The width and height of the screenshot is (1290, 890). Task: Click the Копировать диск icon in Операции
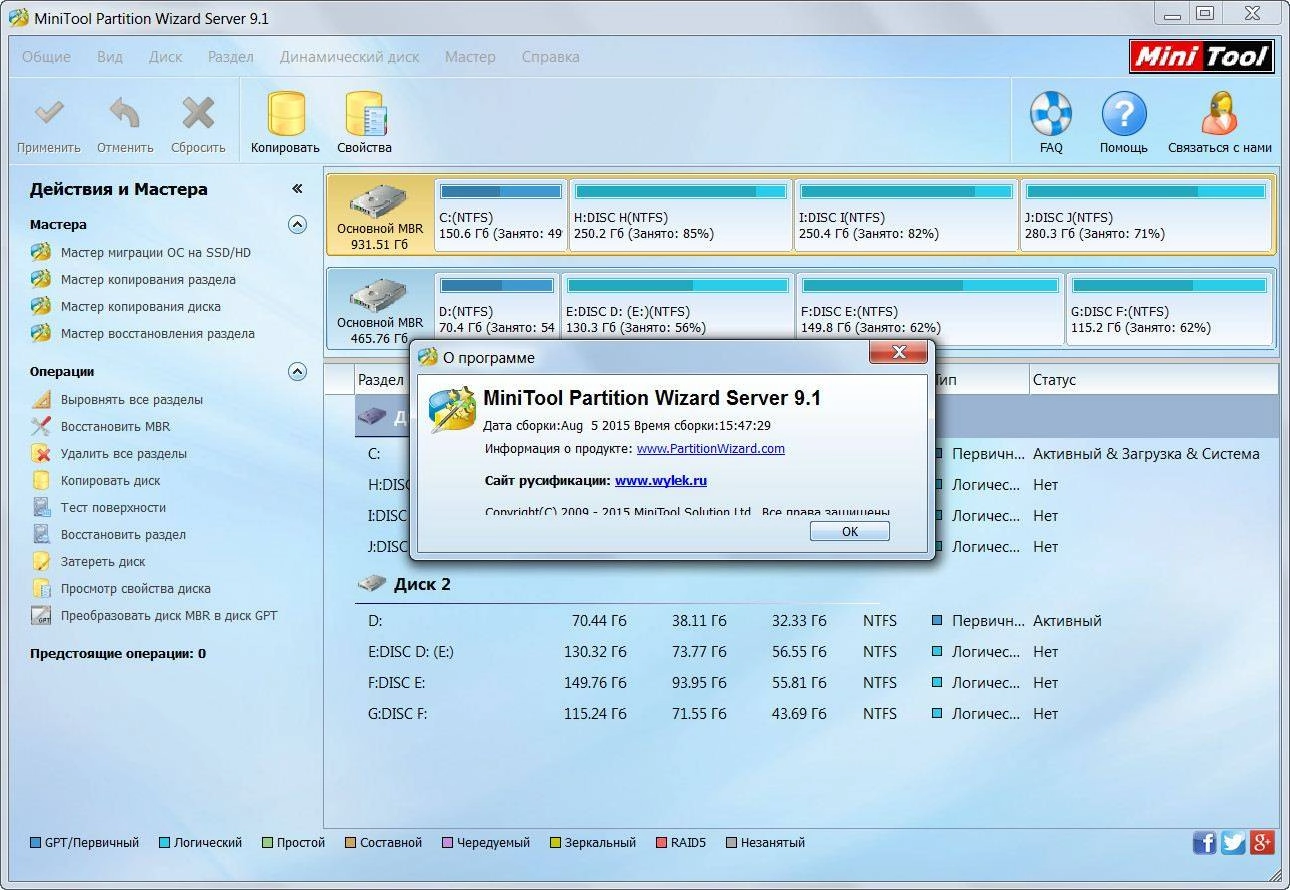pyautogui.click(x=41, y=480)
